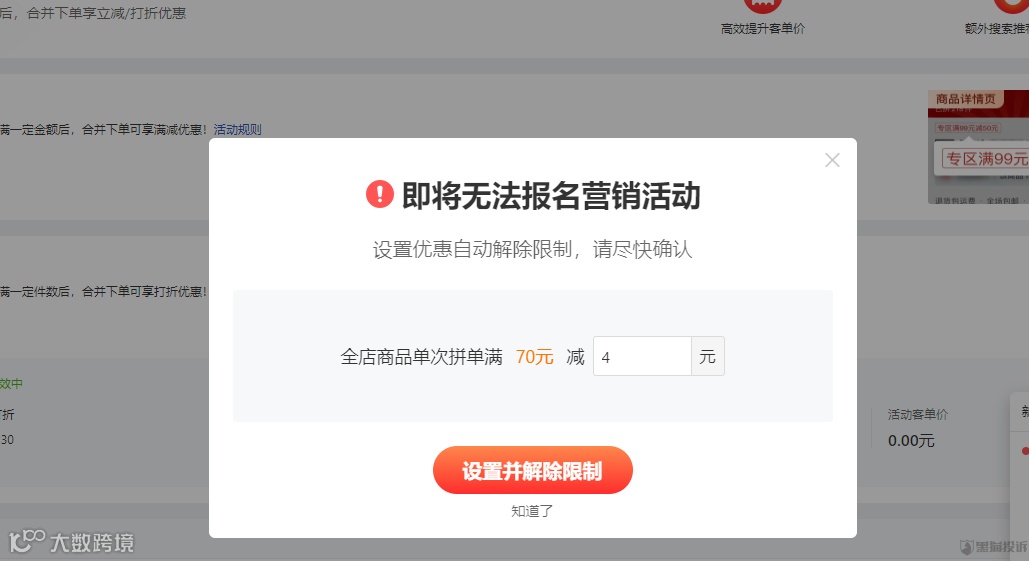
Task: Click the 设置优惠自动解除限制 subtitle text
Action: click(472, 249)
